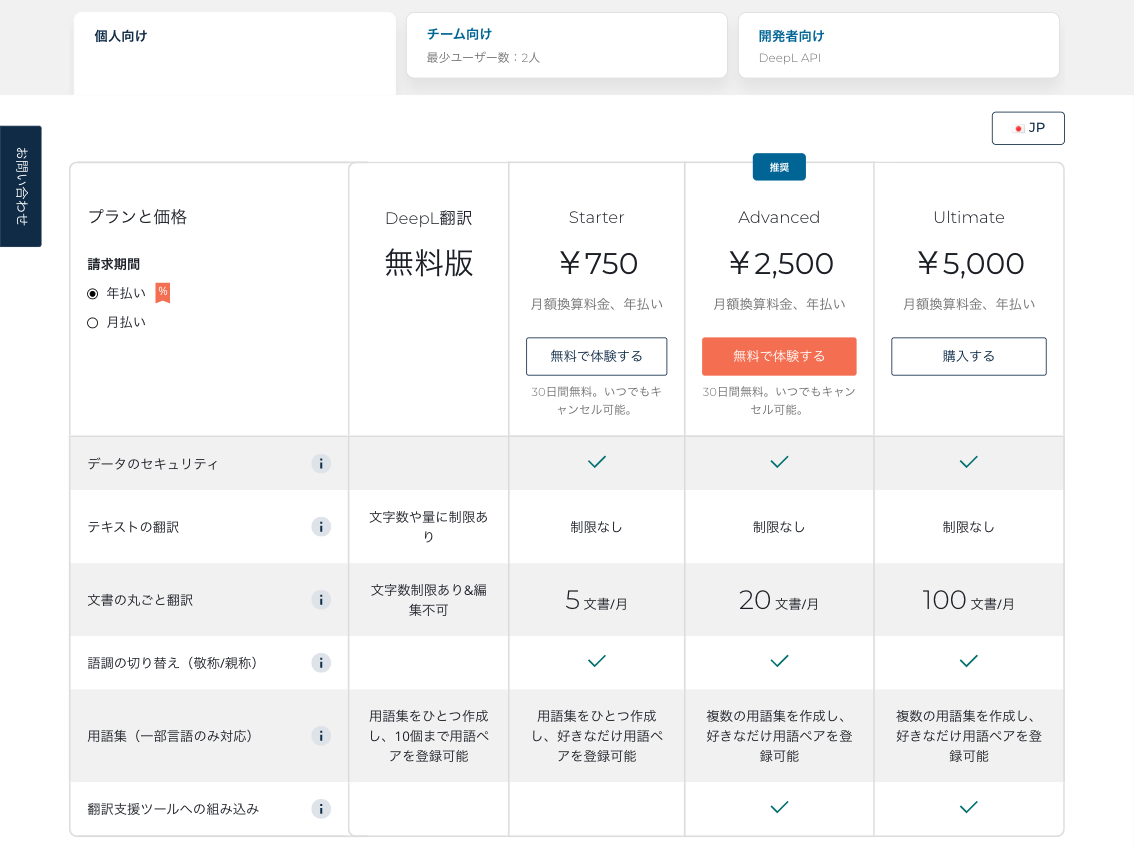
Task: Select the 年払い billing option
Action: [x=91, y=293]
